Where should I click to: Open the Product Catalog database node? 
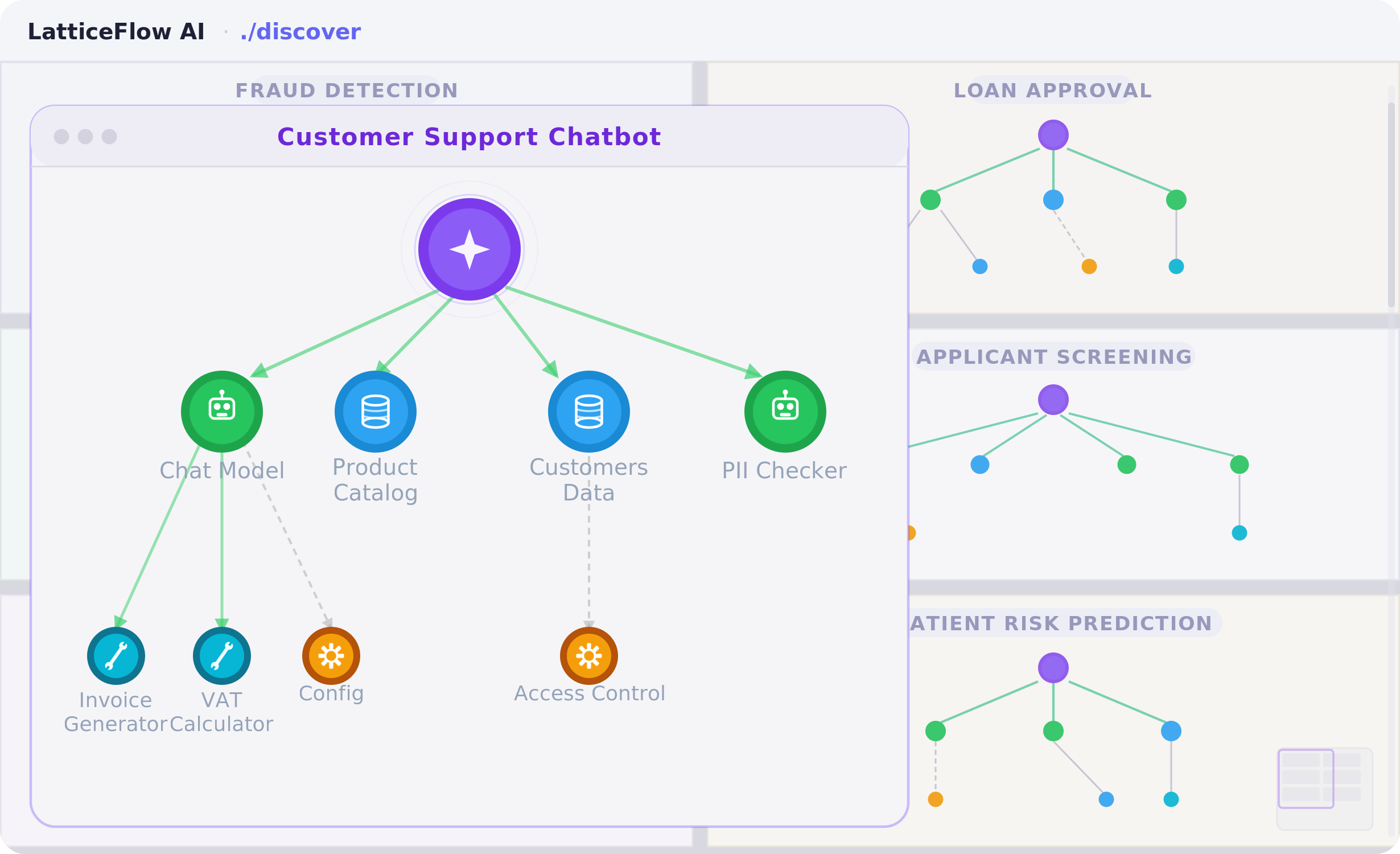pos(376,411)
